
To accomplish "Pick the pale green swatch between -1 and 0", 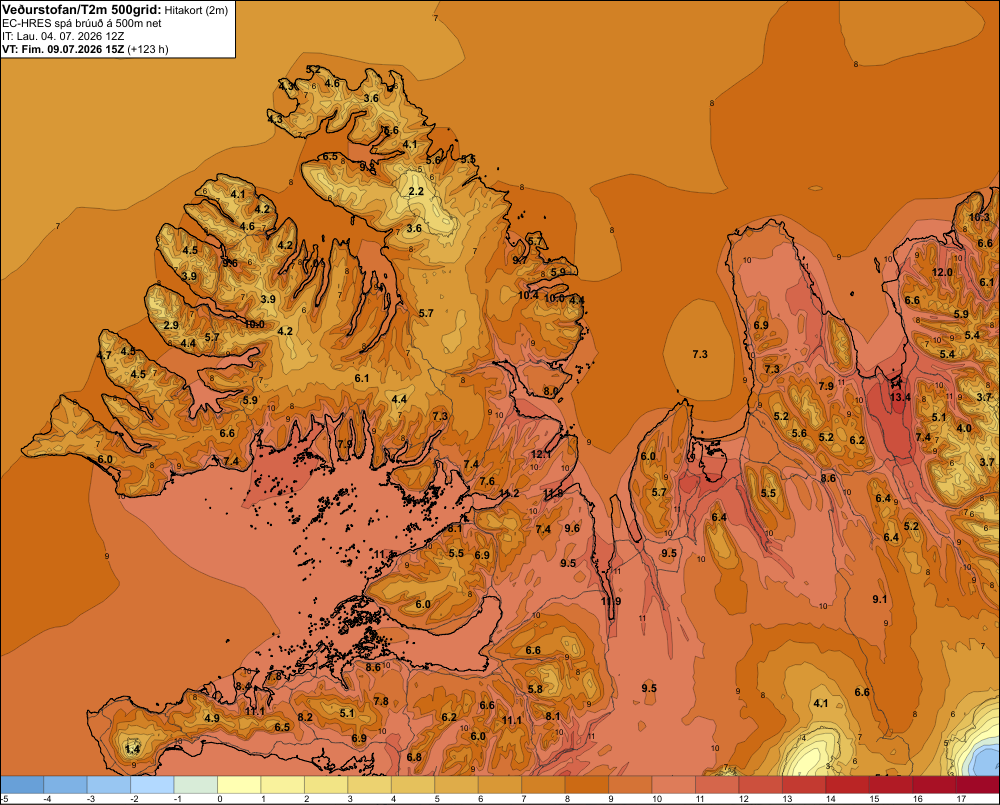I will 196,785.
